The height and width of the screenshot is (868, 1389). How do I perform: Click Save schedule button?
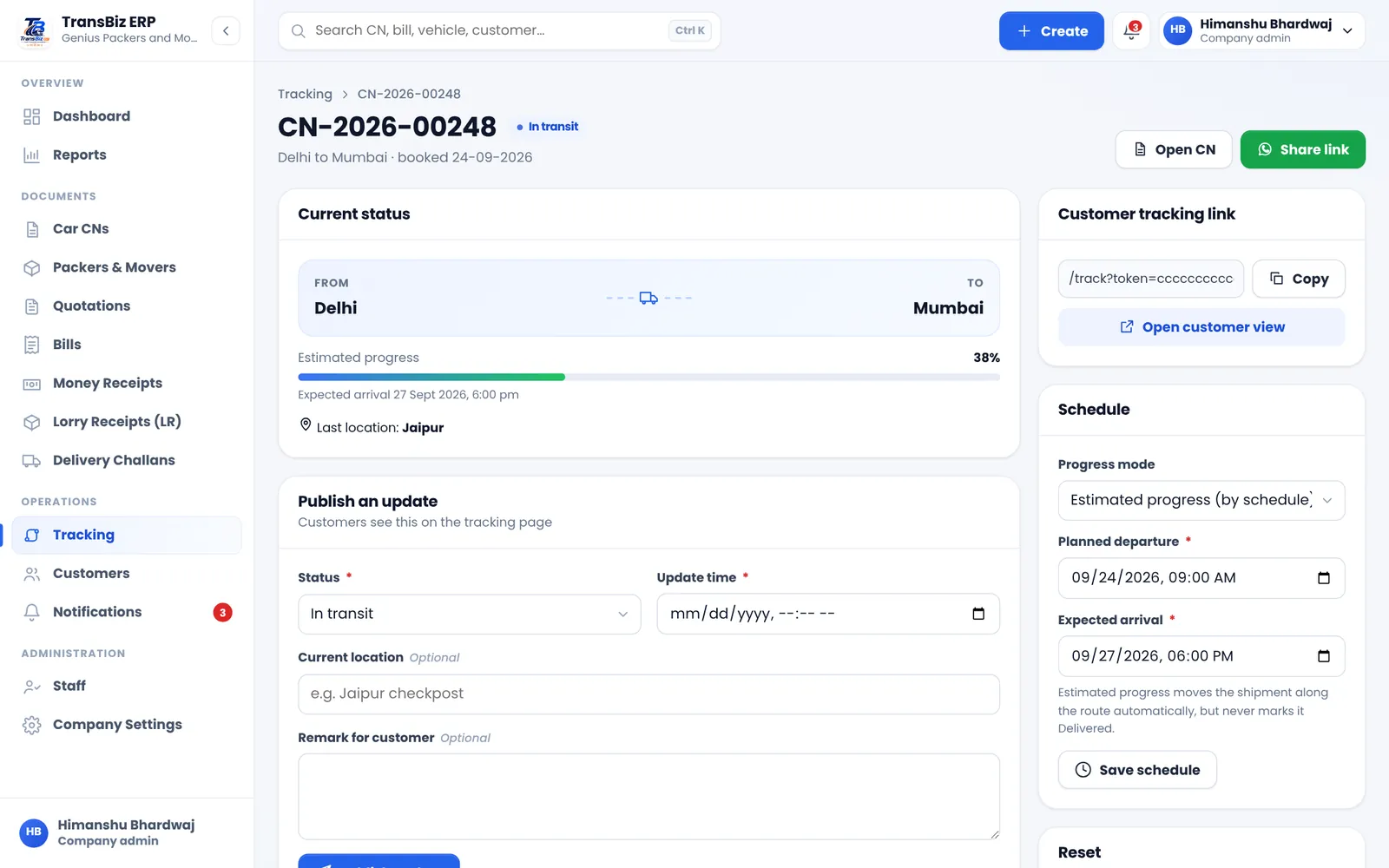point(1137,770)
